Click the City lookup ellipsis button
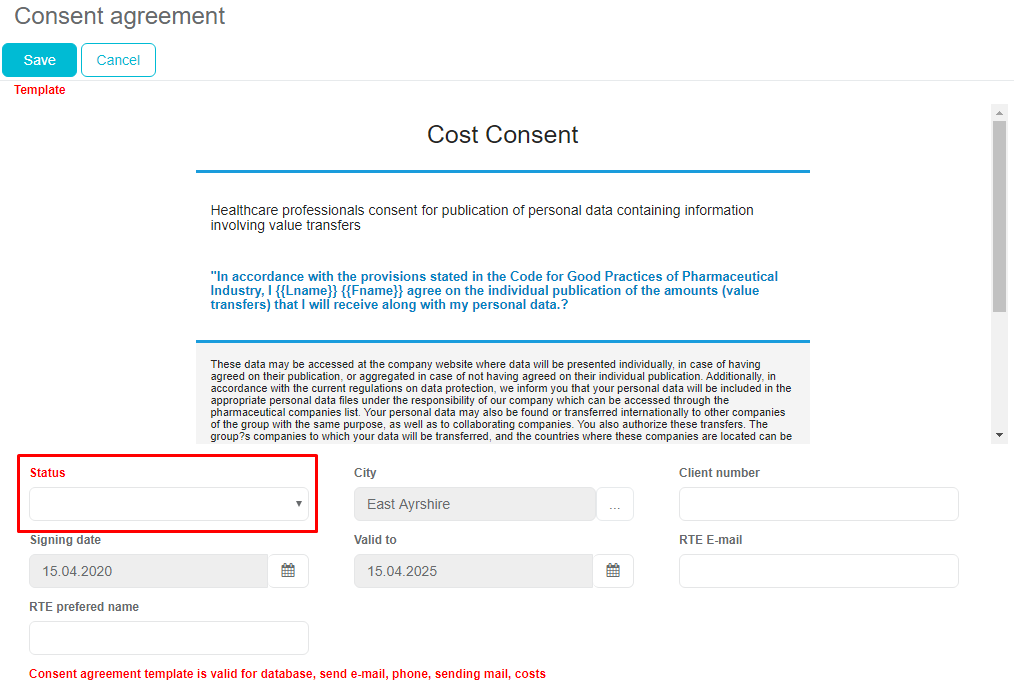Screen dimensions: 1014x693 pos(614,505)
